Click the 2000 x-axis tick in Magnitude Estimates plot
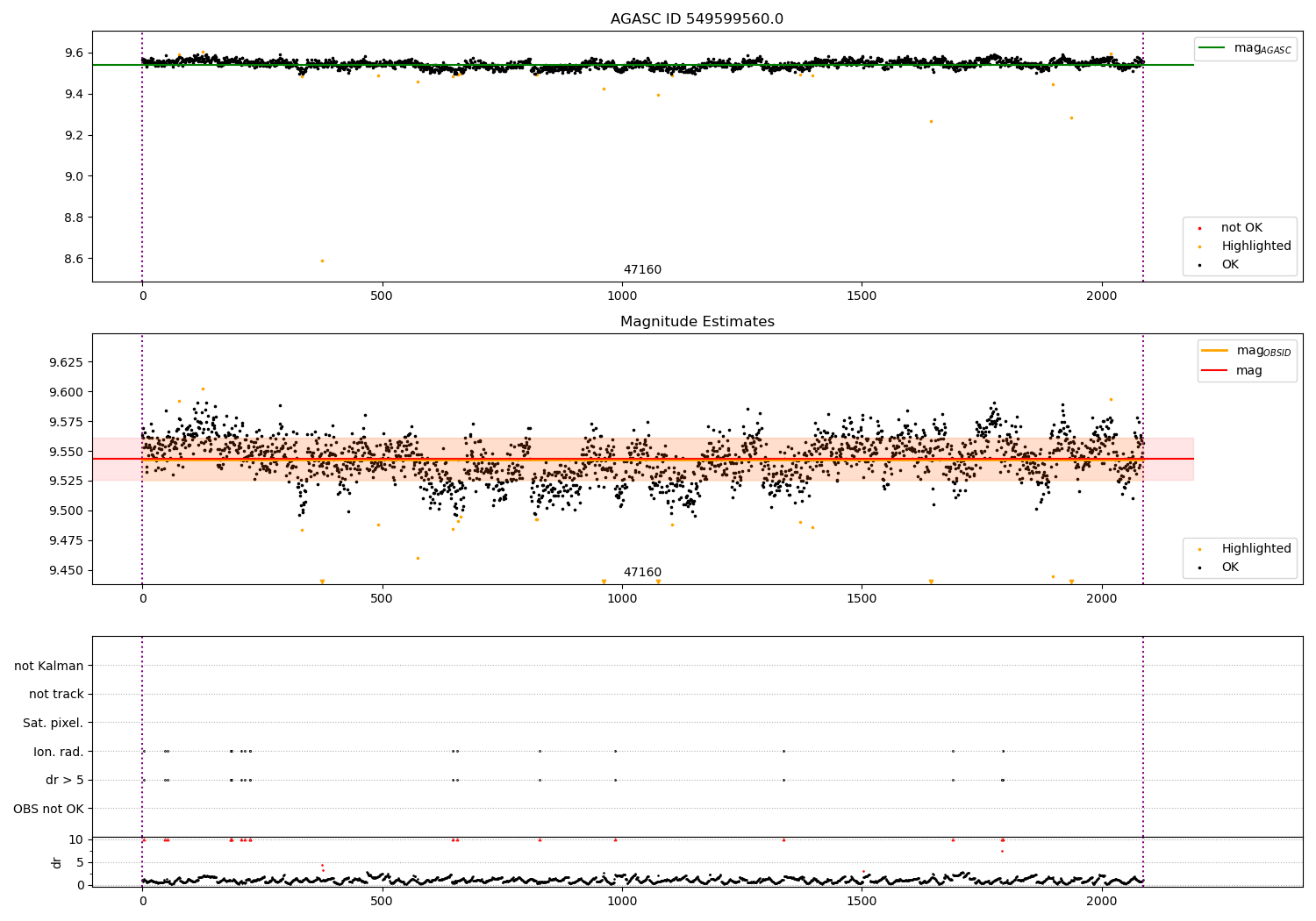Image resolution: width=1316 pixels, height=921 pixels. pos(1102,599)
